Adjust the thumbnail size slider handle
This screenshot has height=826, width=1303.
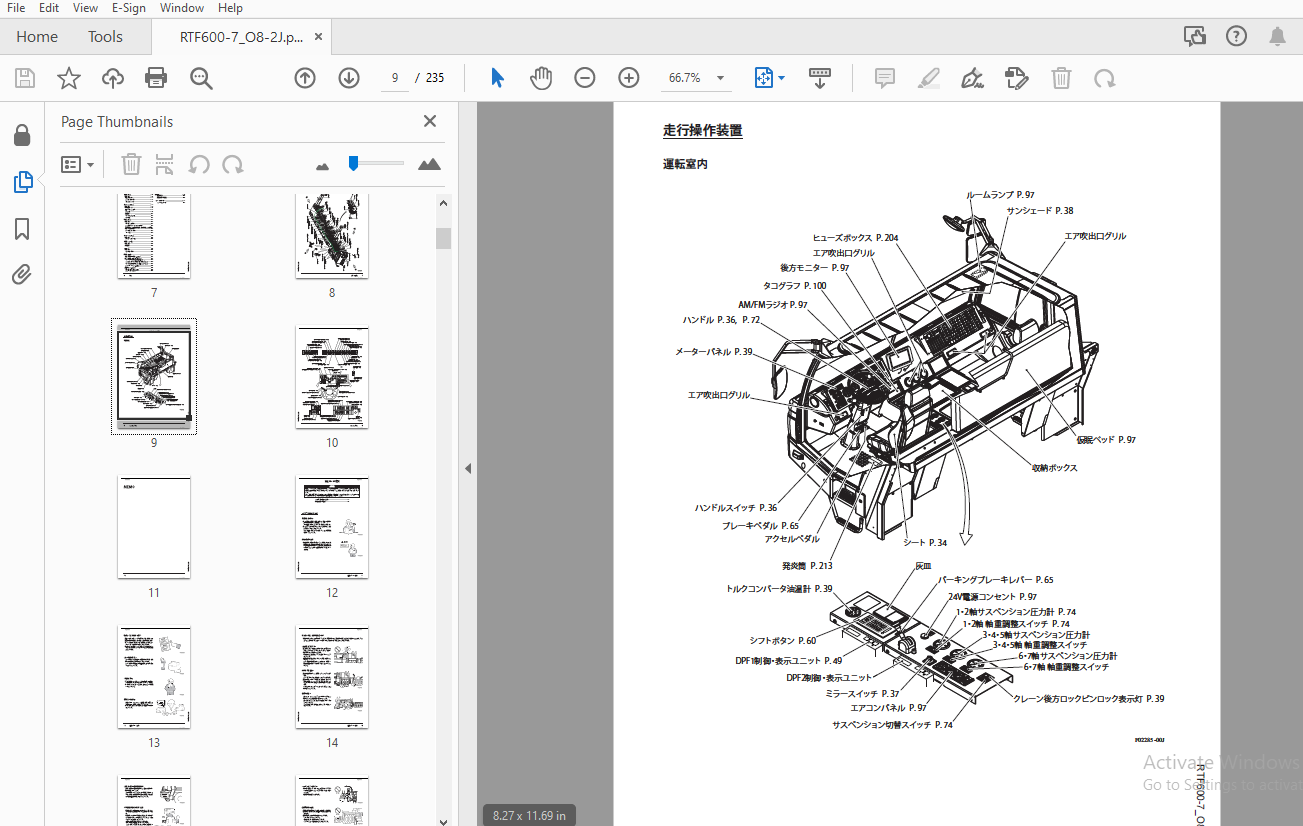[353, 163]
